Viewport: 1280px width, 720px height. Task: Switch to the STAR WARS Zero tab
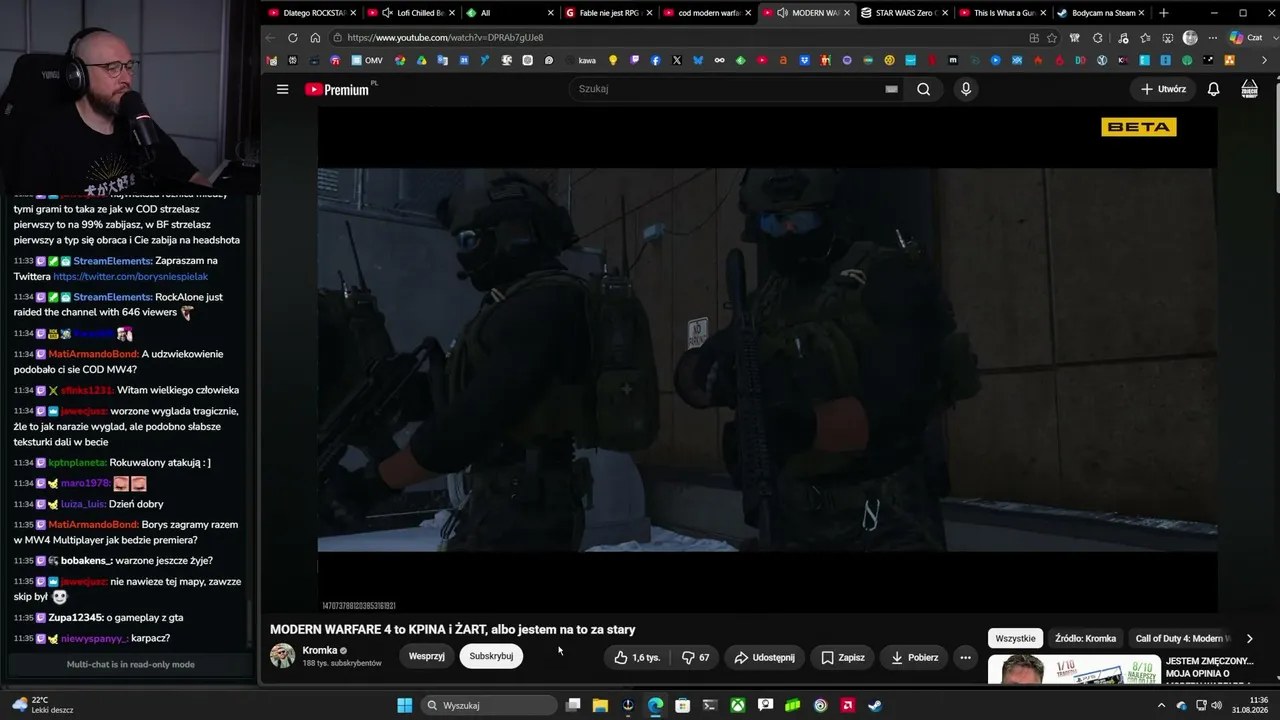(x=905, y=13)
